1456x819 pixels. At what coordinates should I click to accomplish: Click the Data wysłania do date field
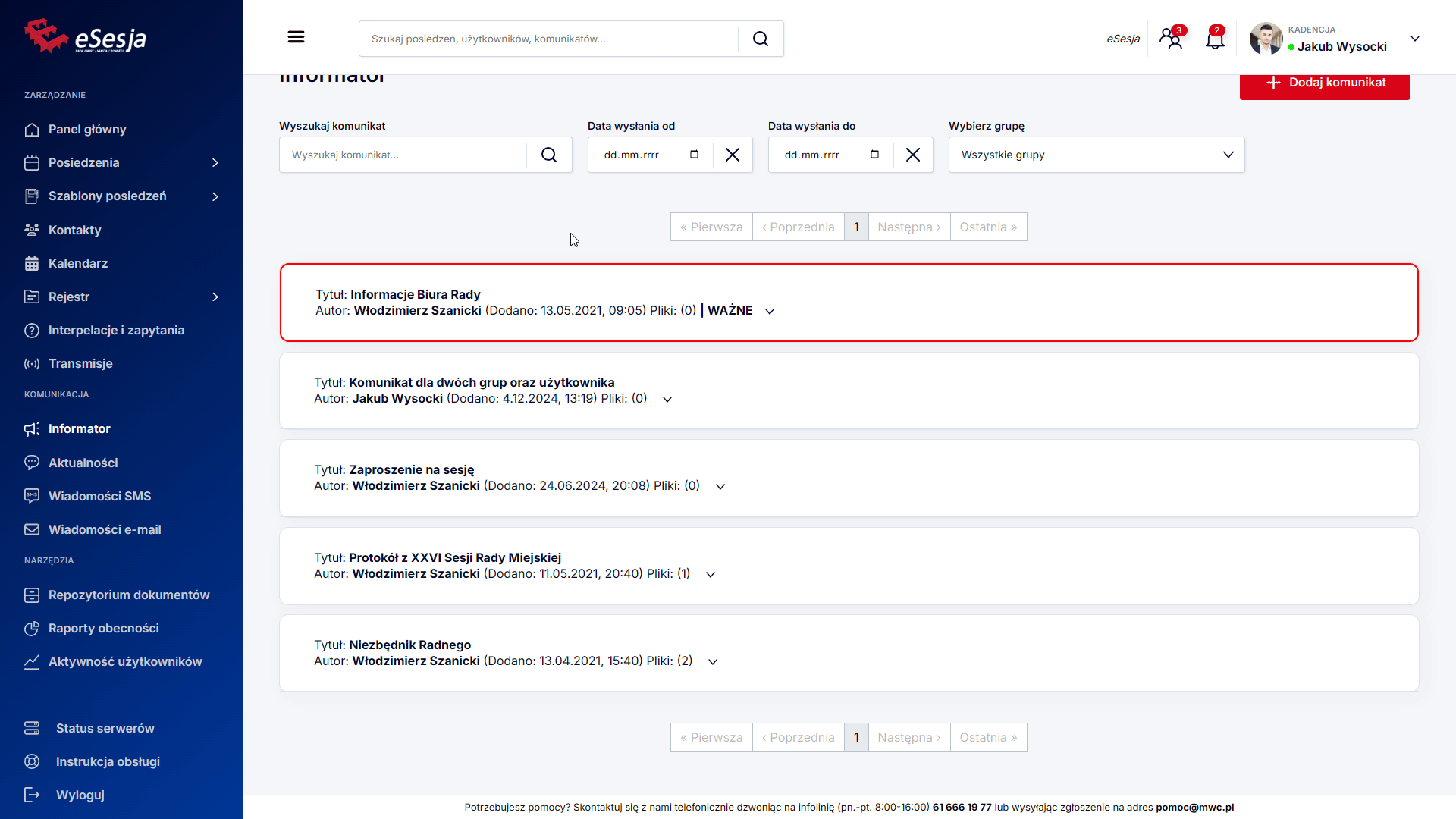(x=831, y=155)
